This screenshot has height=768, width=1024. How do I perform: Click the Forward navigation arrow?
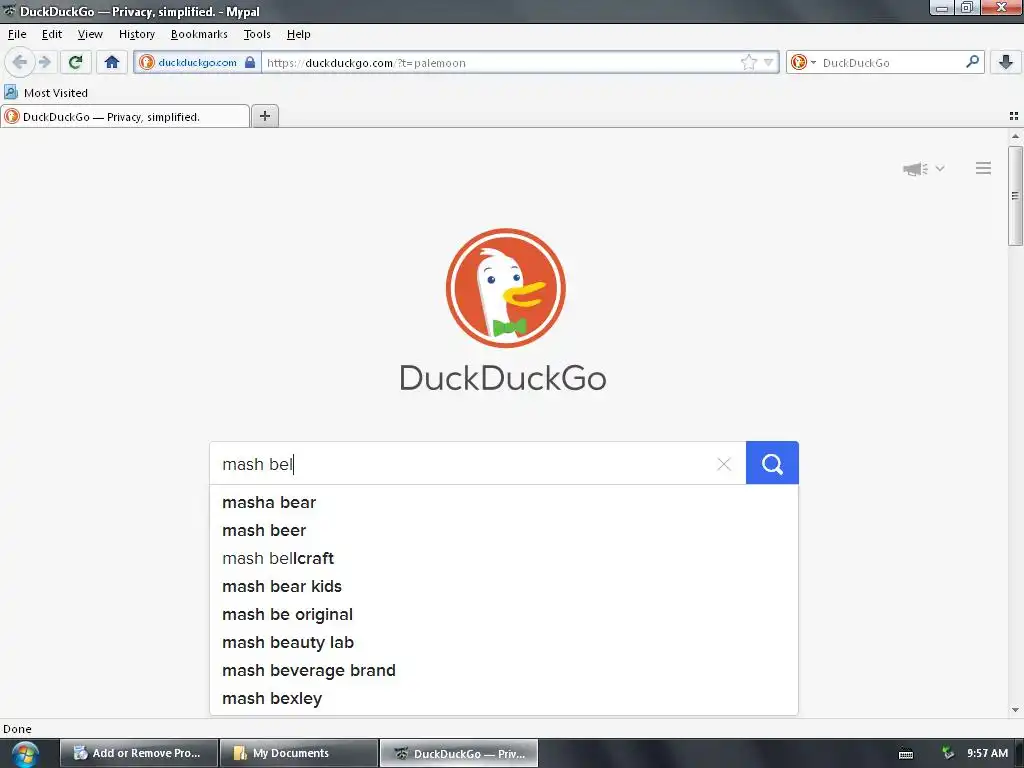(x=44, y=63)
